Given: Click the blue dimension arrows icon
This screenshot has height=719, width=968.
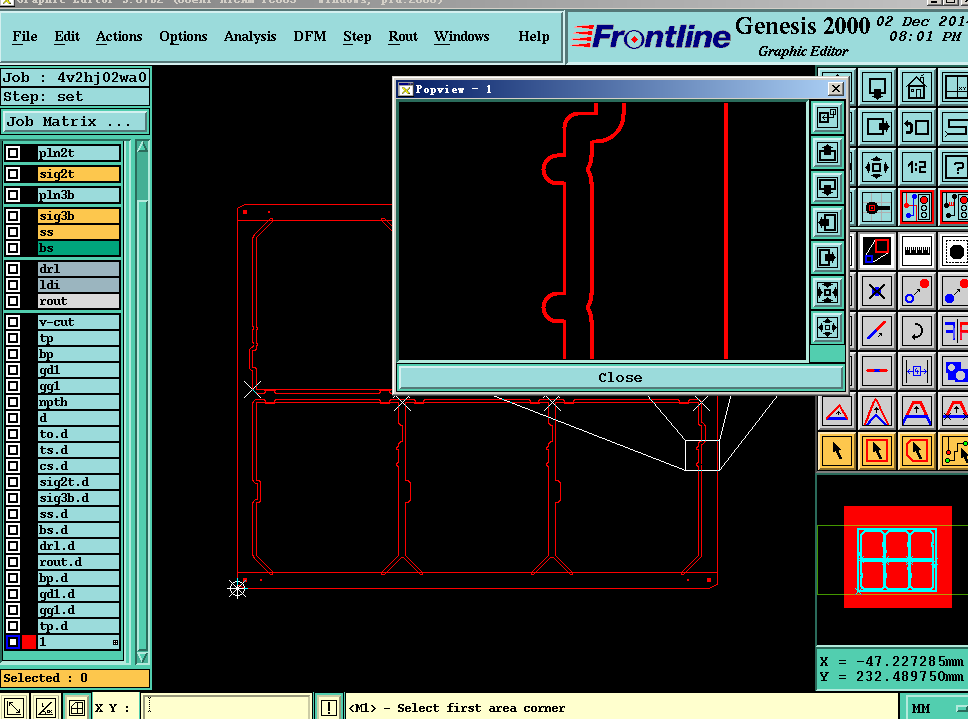Looking at the screenshot, I should (916, 370).
